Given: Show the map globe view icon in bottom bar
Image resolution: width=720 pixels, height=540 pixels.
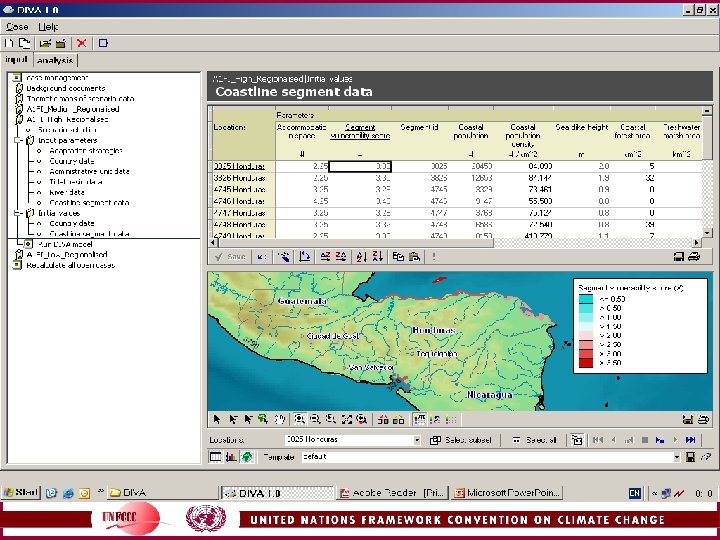Looking at the screenshot, I should tap(247, 457).
